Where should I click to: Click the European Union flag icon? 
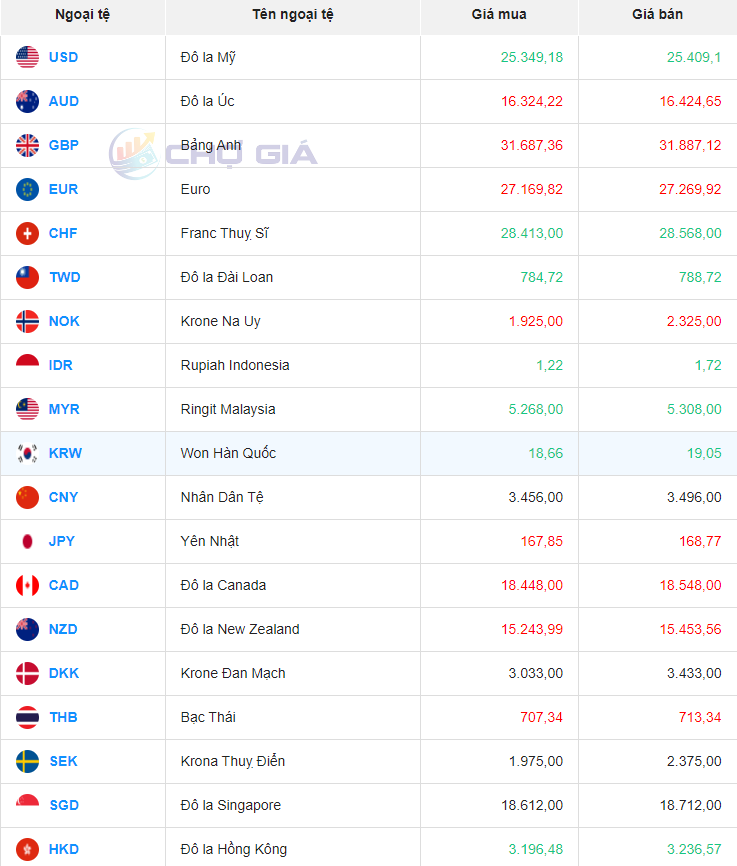point(27,189)
